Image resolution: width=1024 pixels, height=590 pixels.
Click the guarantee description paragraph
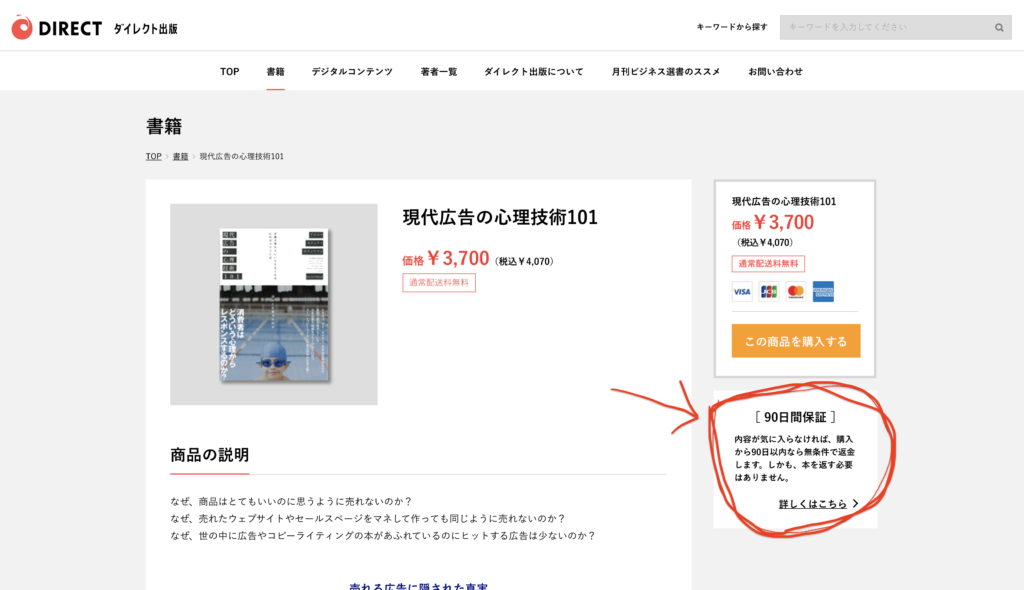tap(795, 458)
